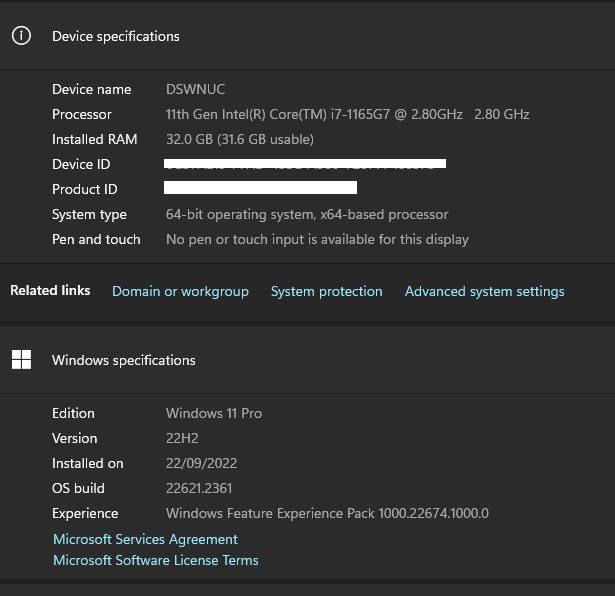Click the Installed RAM 32.0 GB value
Screen dimensions: 615x596
click(x=239, y=139)
